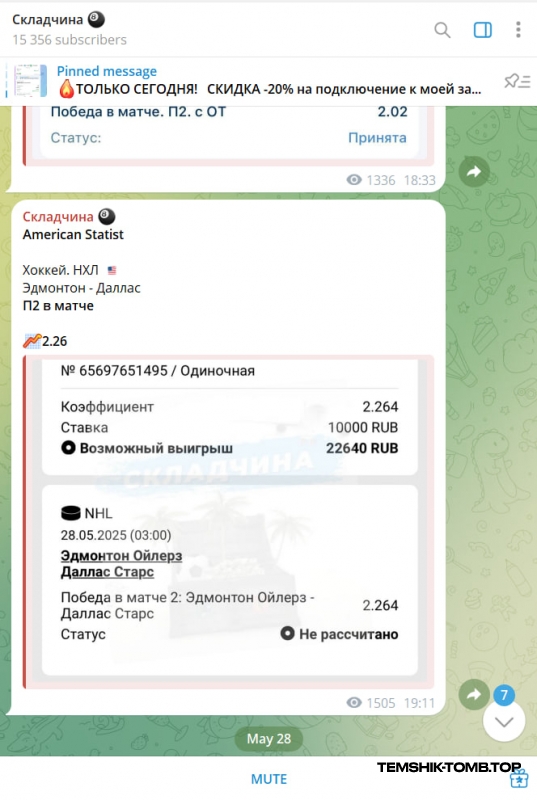Forward the 18:33 post with share arrow

474,171
